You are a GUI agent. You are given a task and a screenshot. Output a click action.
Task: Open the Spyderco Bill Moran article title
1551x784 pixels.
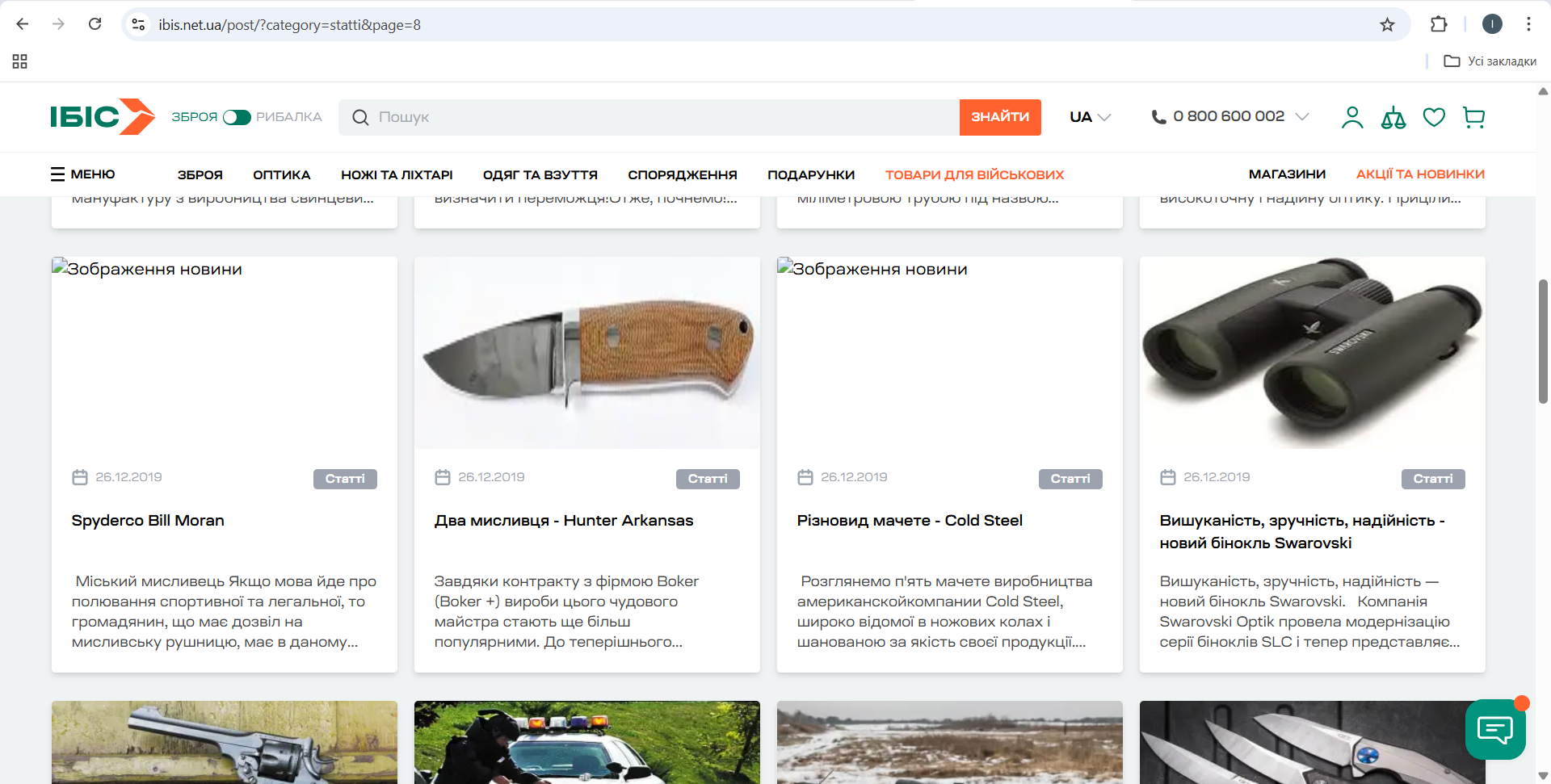click(x=148, y=521)
